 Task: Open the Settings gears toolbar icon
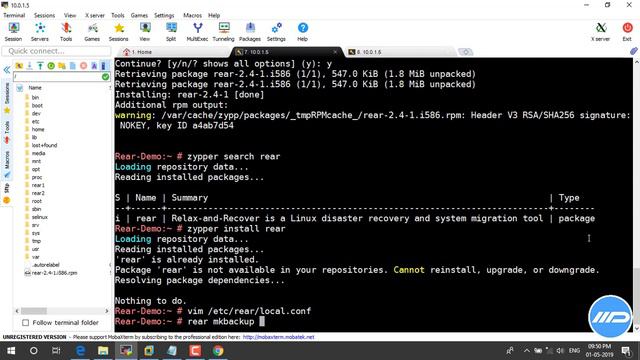click(276, 32)
